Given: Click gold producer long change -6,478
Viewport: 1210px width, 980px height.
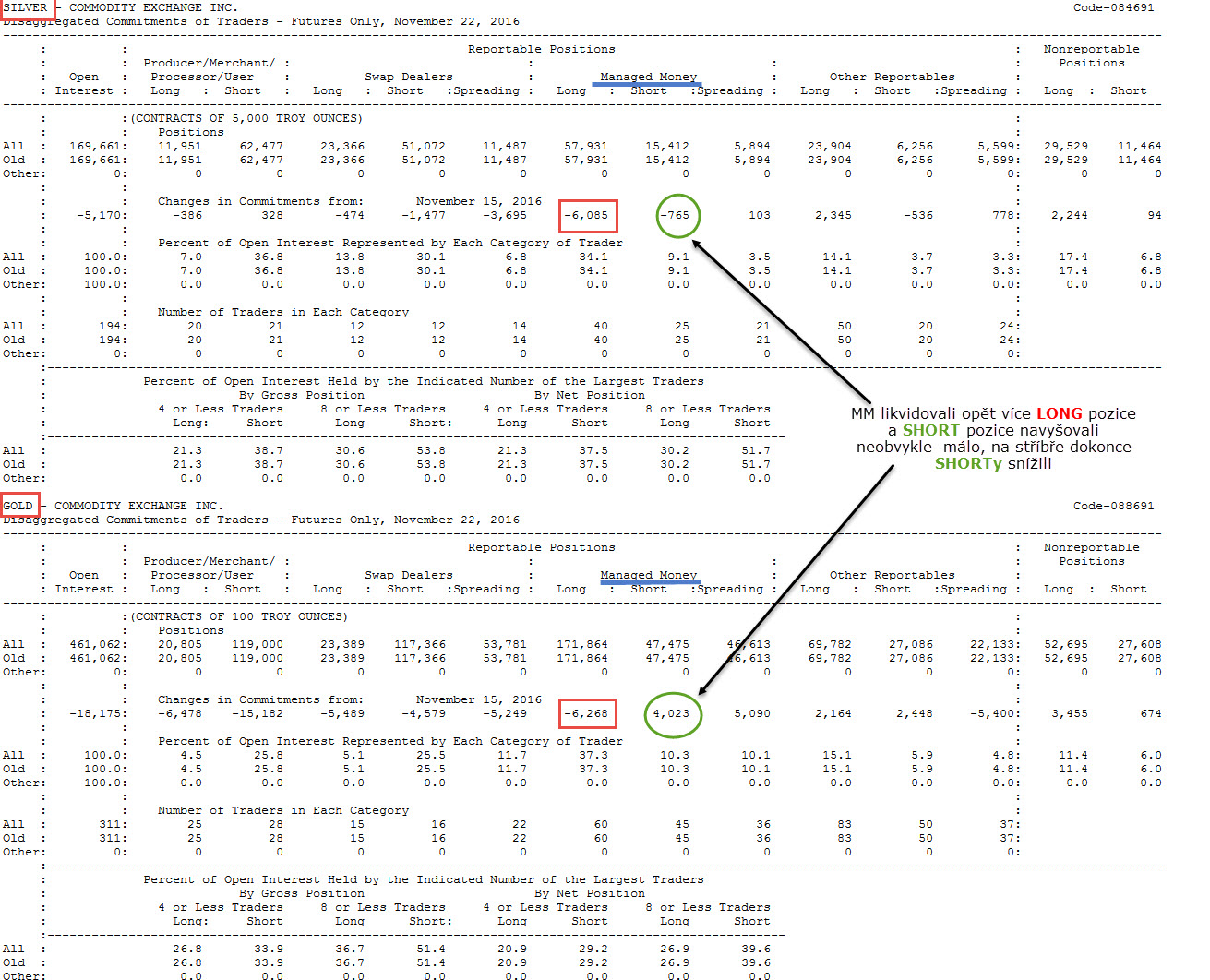Looking at the screenshot, I should 179,713.
